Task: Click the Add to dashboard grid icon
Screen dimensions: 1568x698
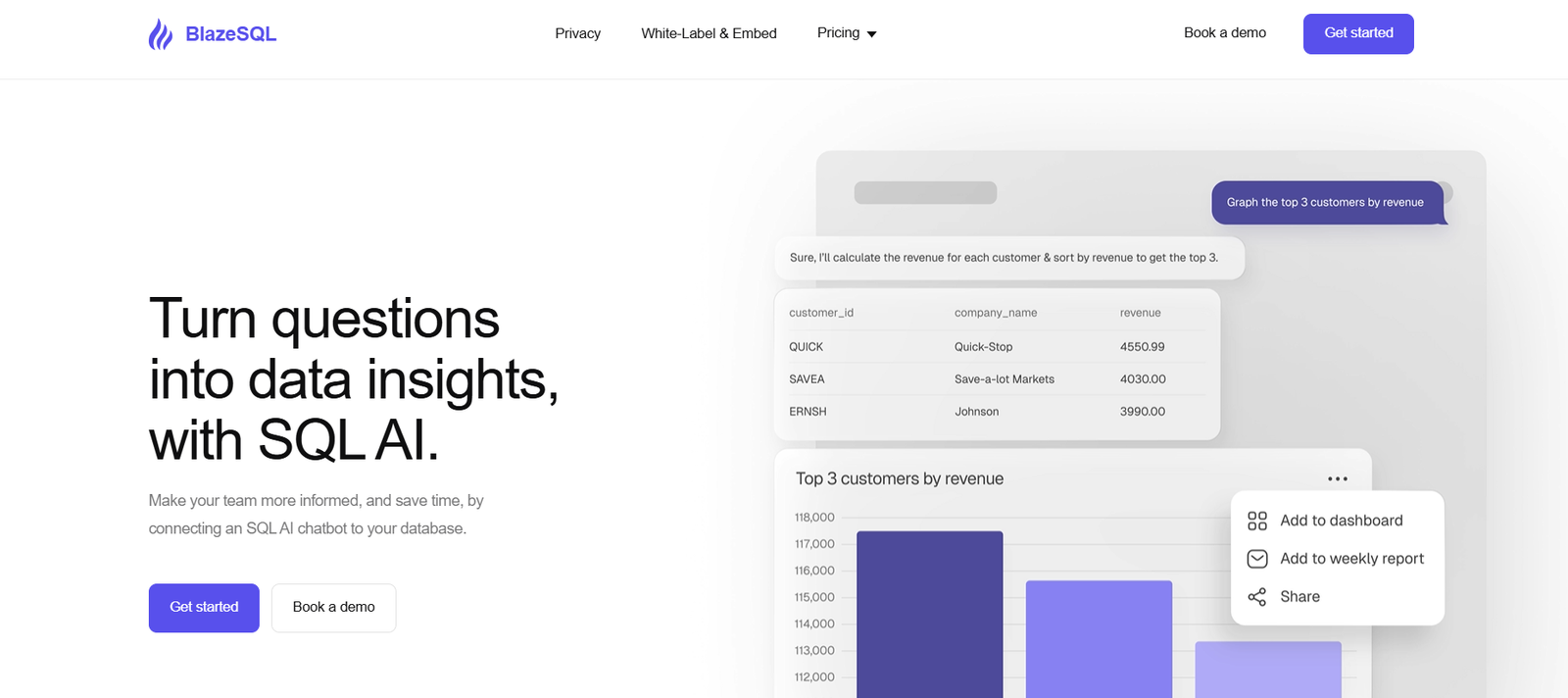Action: [1257, 521]
